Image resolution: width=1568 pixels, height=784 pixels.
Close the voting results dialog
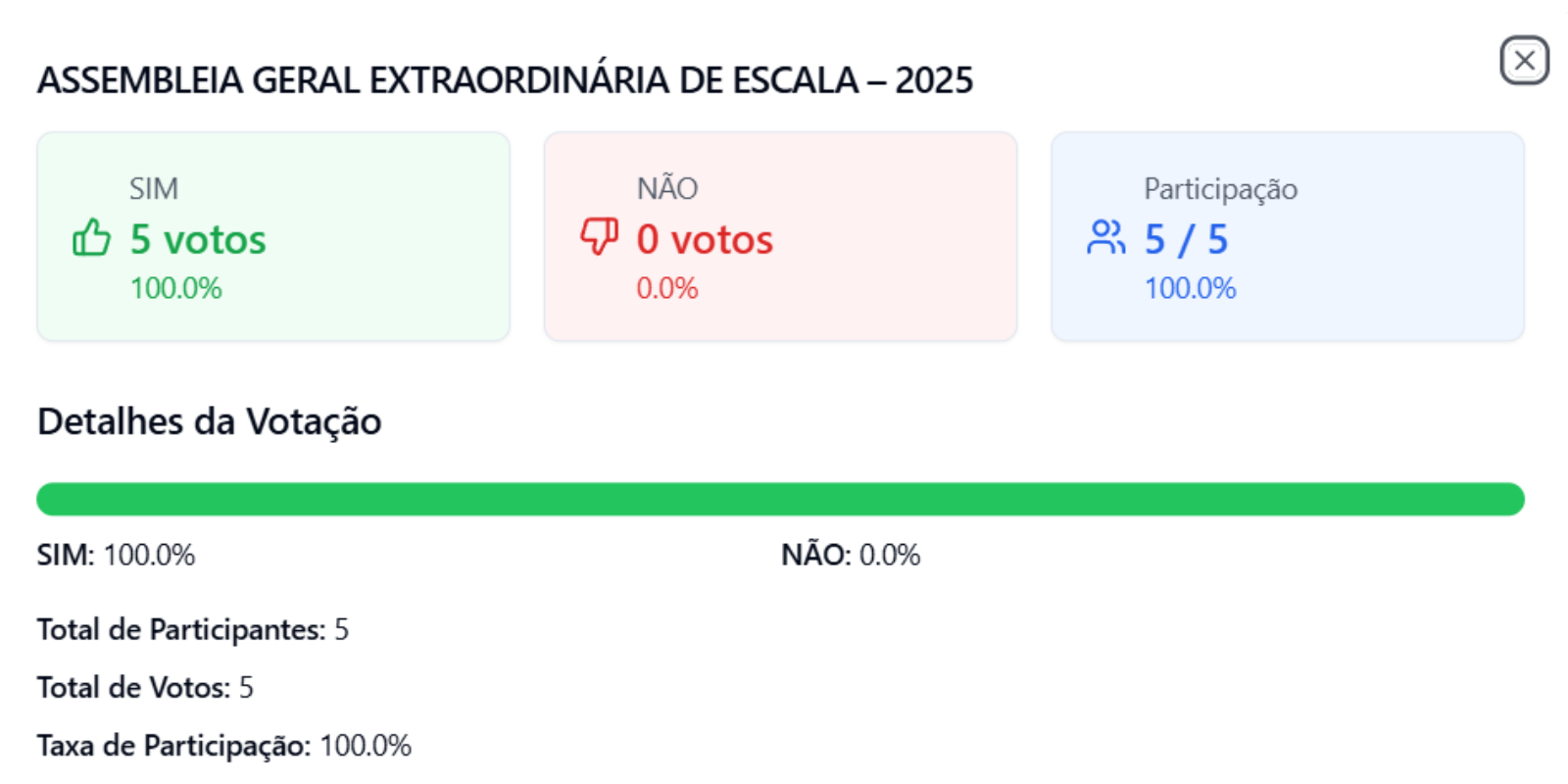tap(1524, 61)
